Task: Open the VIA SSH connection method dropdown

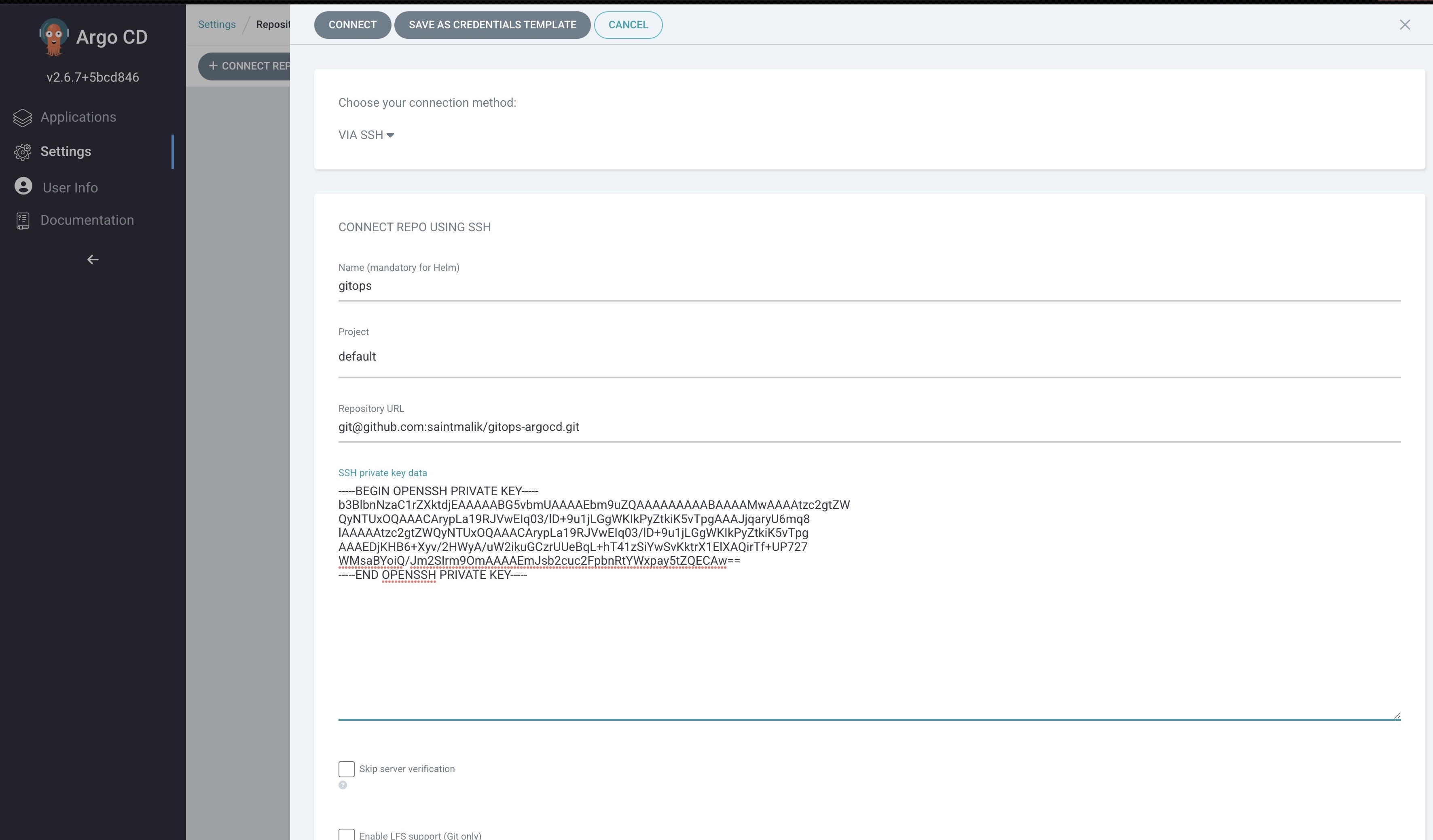Action: [x=366, y=135]
